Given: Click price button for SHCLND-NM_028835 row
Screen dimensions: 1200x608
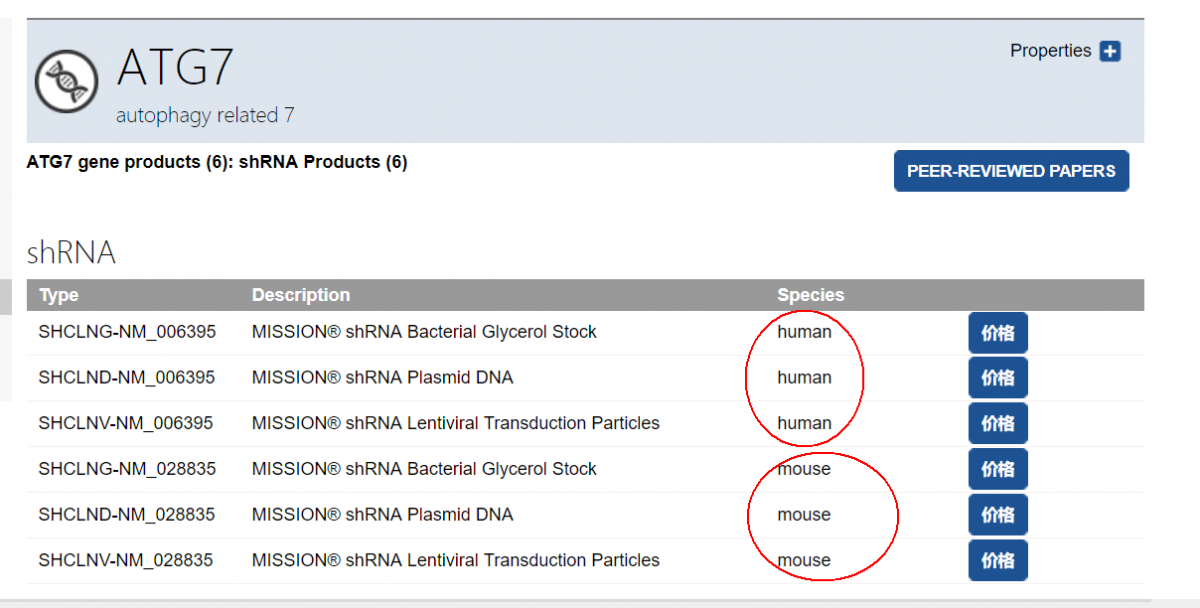Looking at the screenshot, I should click(997, 515).
